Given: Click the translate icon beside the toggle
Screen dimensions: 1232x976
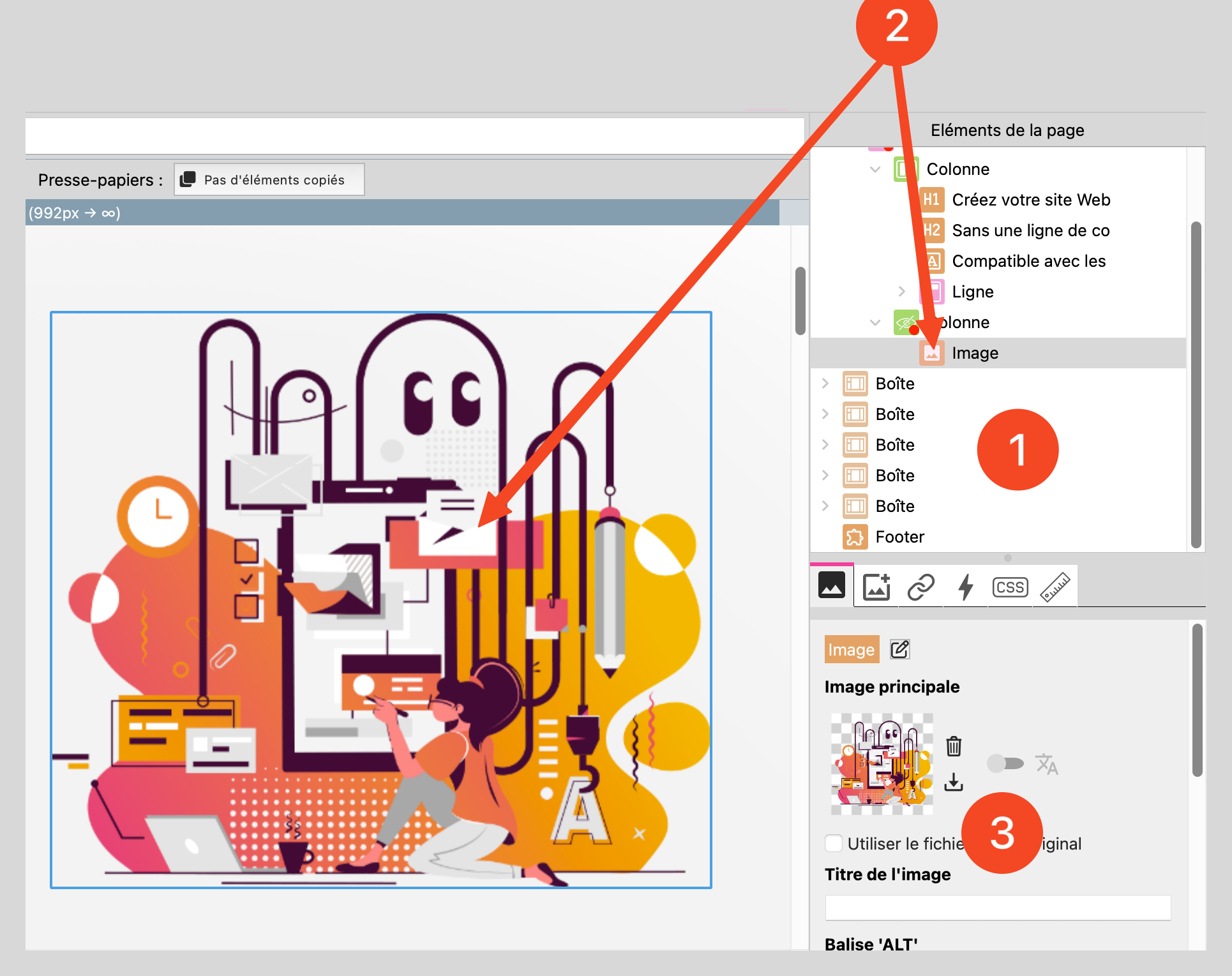Looking at the screenshot, I should click(1046, 763).
